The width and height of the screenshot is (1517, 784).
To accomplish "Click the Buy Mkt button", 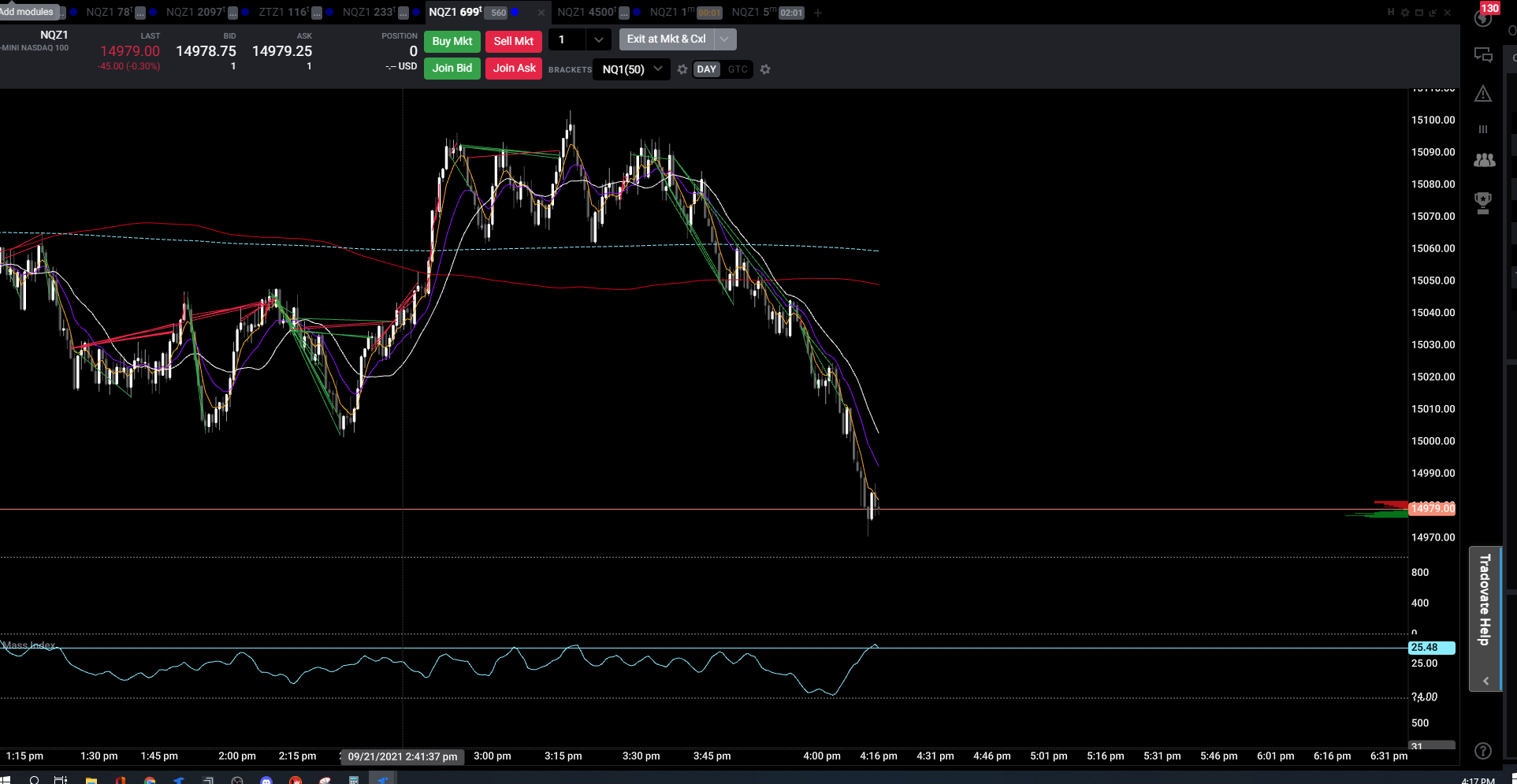I will [x=452, y=41].
